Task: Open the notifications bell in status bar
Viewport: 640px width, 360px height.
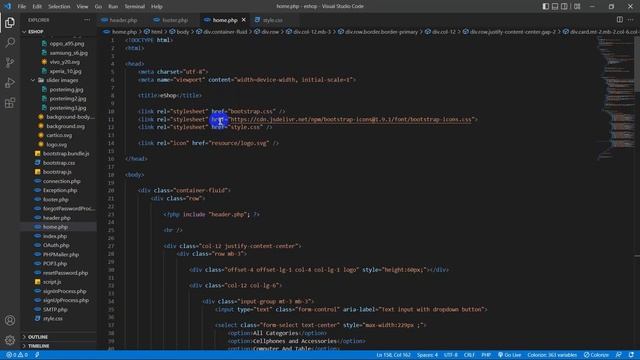Action: (631, 355)
